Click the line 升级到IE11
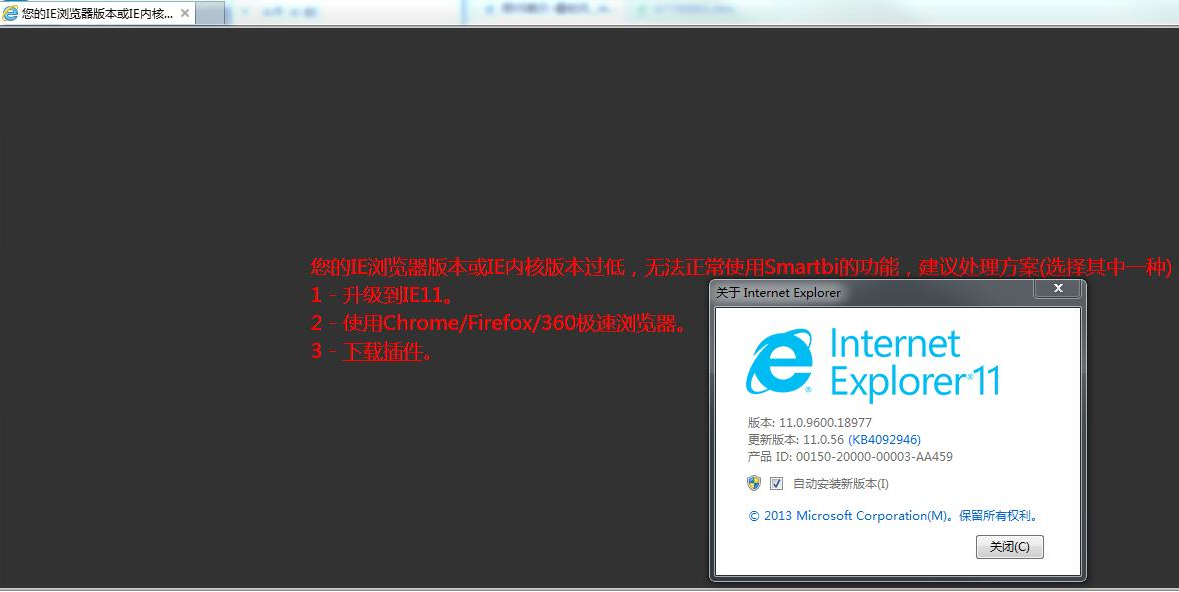Screen dimensions: 1179x592 pyautogui.click(x=383, y=295)
